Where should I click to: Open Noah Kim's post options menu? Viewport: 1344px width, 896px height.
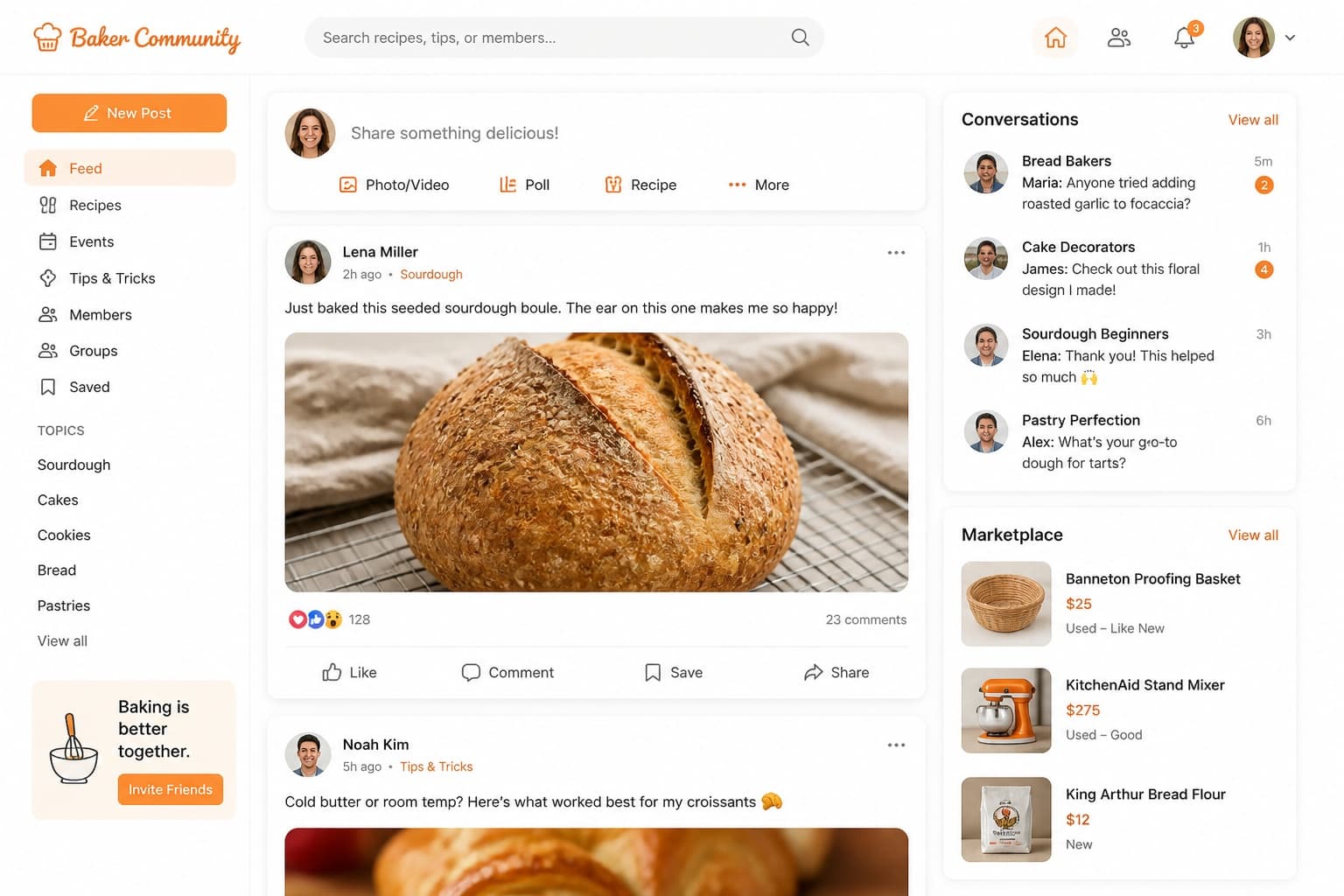tap(896, 745)
